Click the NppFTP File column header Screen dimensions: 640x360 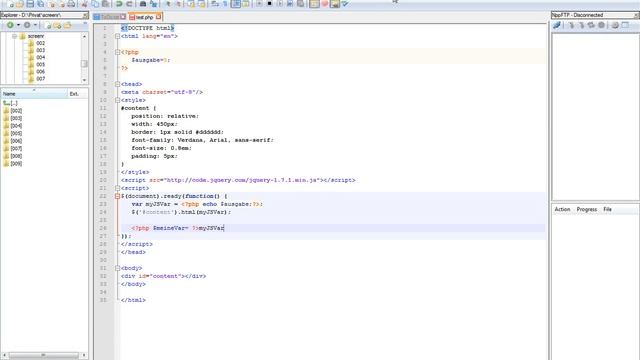point(607,209)
